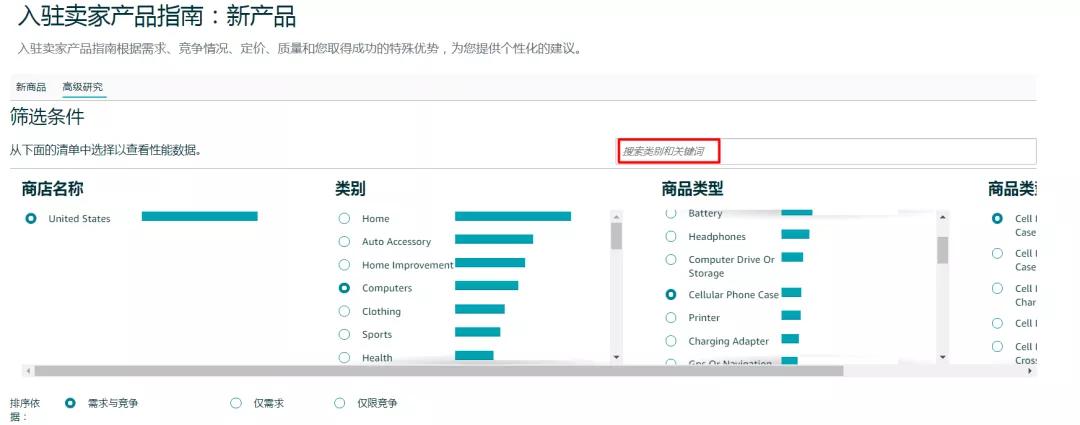Switch to the 新商品 tab
This screenshot has height=425, width=1080.
point(31,87)
